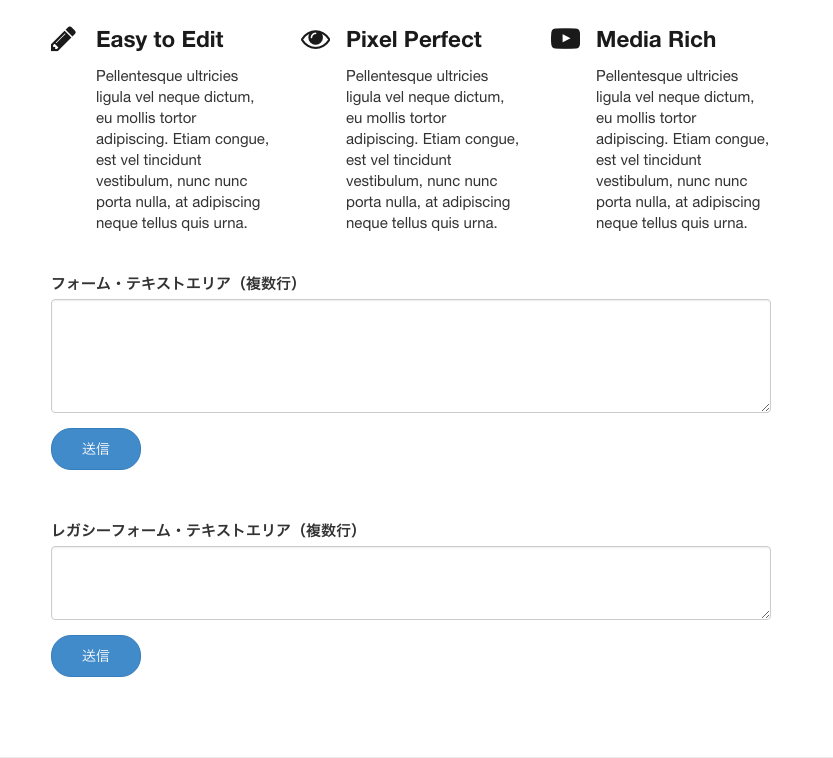
Task: Click the フォーム・テキストエリア（複数行） label
Action: (175, 283)
